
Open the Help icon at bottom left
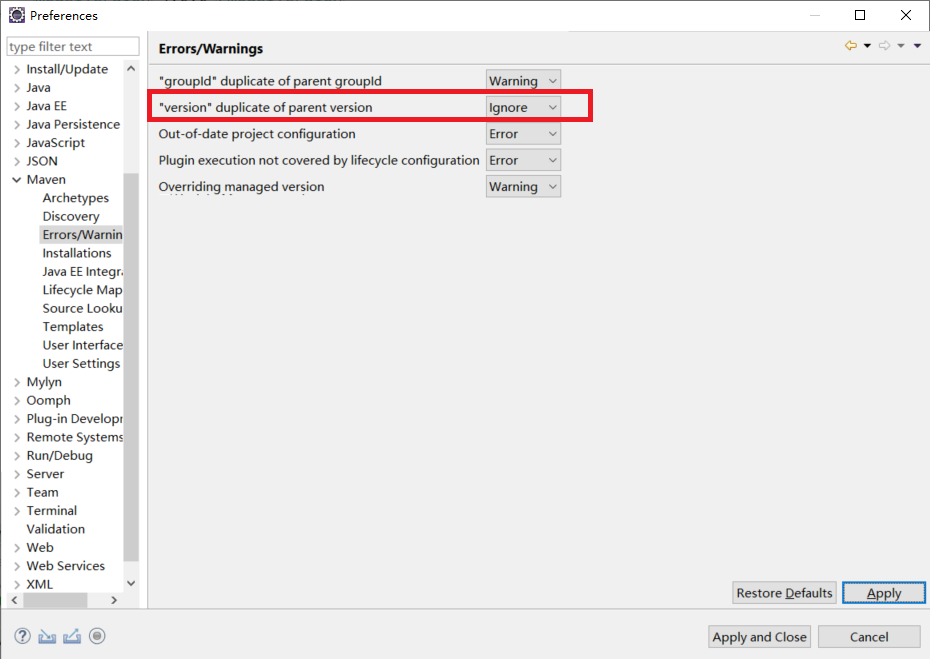(x=22, y=636)
